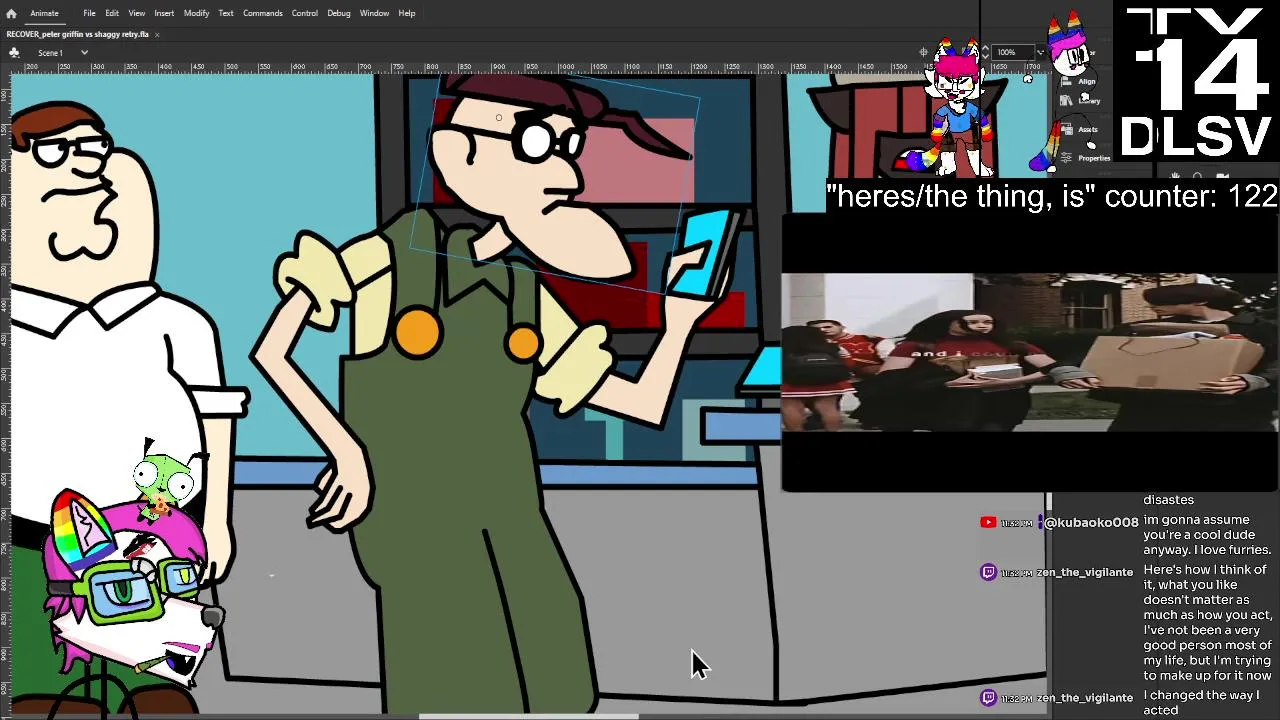
Task: Click the Scene 1 label
Action: pyautogui.click(x=50, y=52)
